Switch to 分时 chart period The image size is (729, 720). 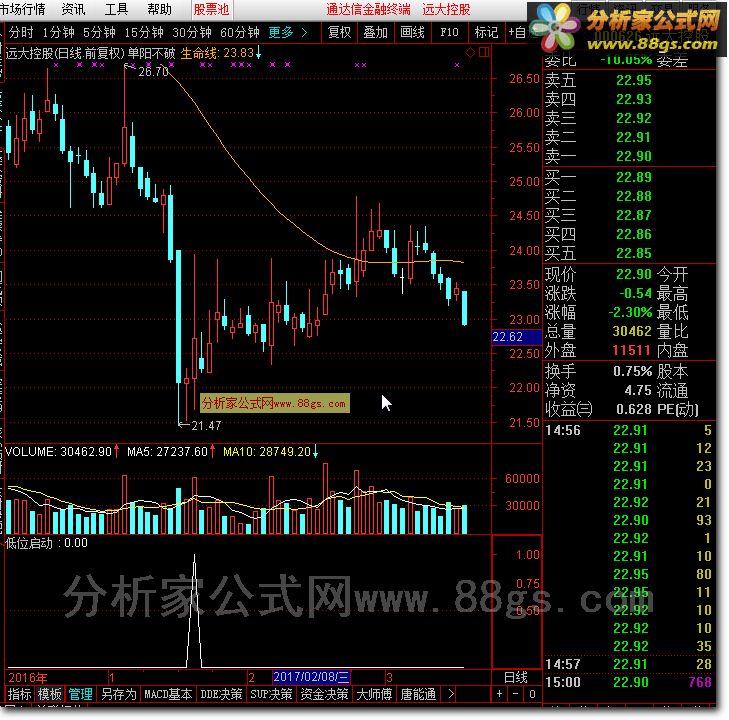[21, 33]
